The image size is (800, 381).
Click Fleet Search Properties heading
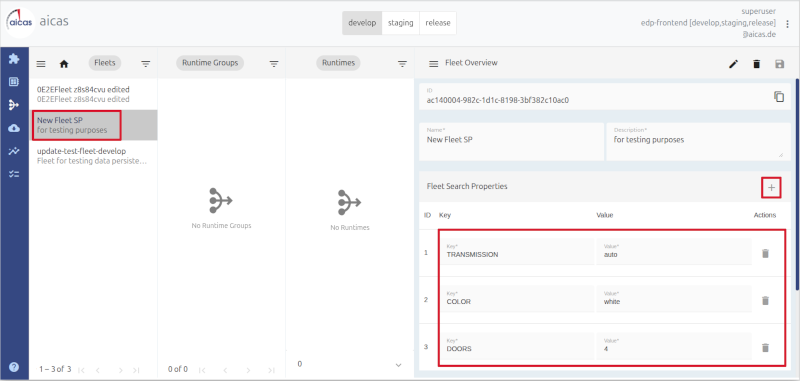pos(467,187)
